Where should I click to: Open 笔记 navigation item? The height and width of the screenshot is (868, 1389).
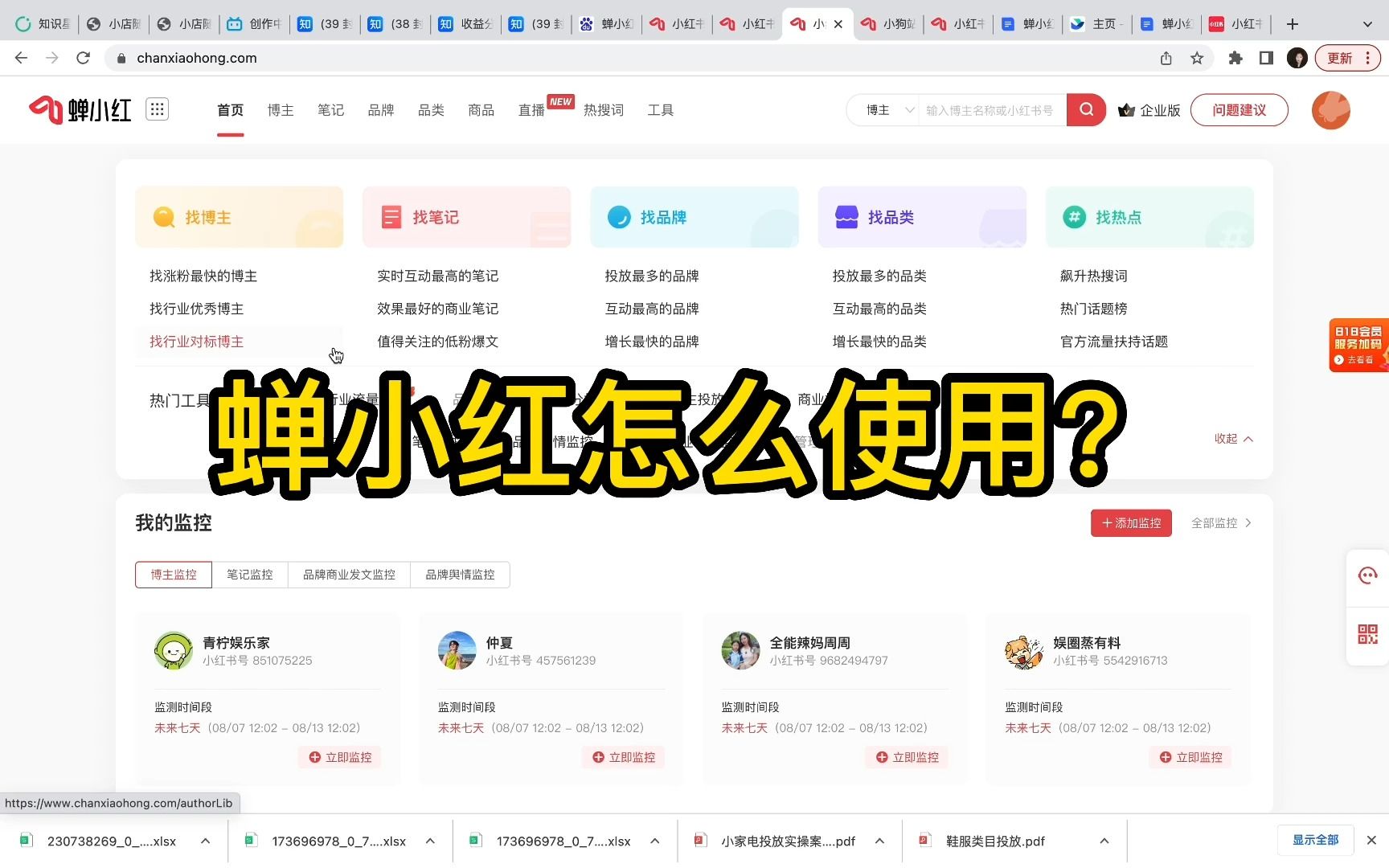point(330,110)
